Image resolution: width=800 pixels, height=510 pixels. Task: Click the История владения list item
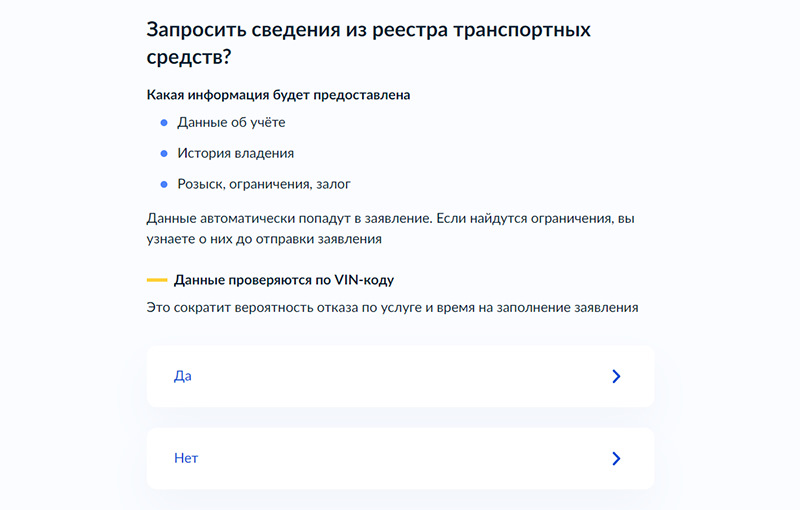235,154
